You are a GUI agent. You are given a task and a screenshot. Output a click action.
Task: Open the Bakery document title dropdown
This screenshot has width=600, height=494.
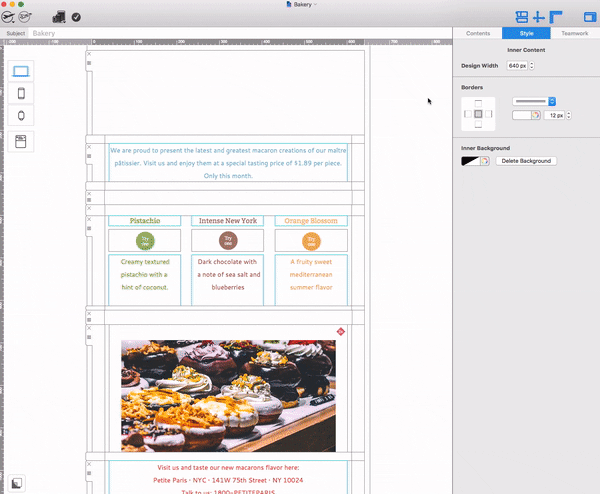coord(302,5)
